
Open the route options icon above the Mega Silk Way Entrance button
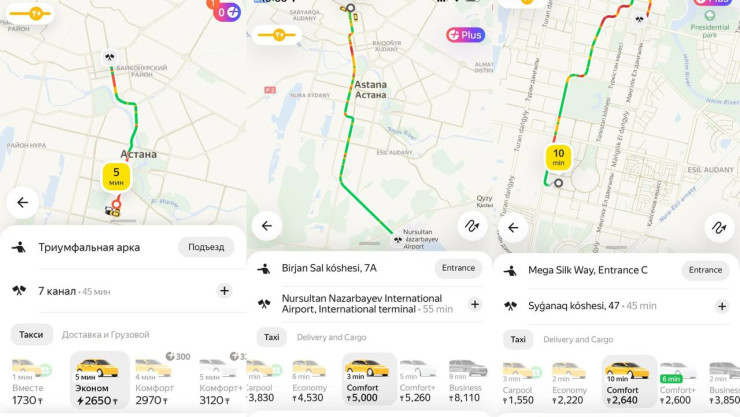pyautogui.click(x=718, y=227)
